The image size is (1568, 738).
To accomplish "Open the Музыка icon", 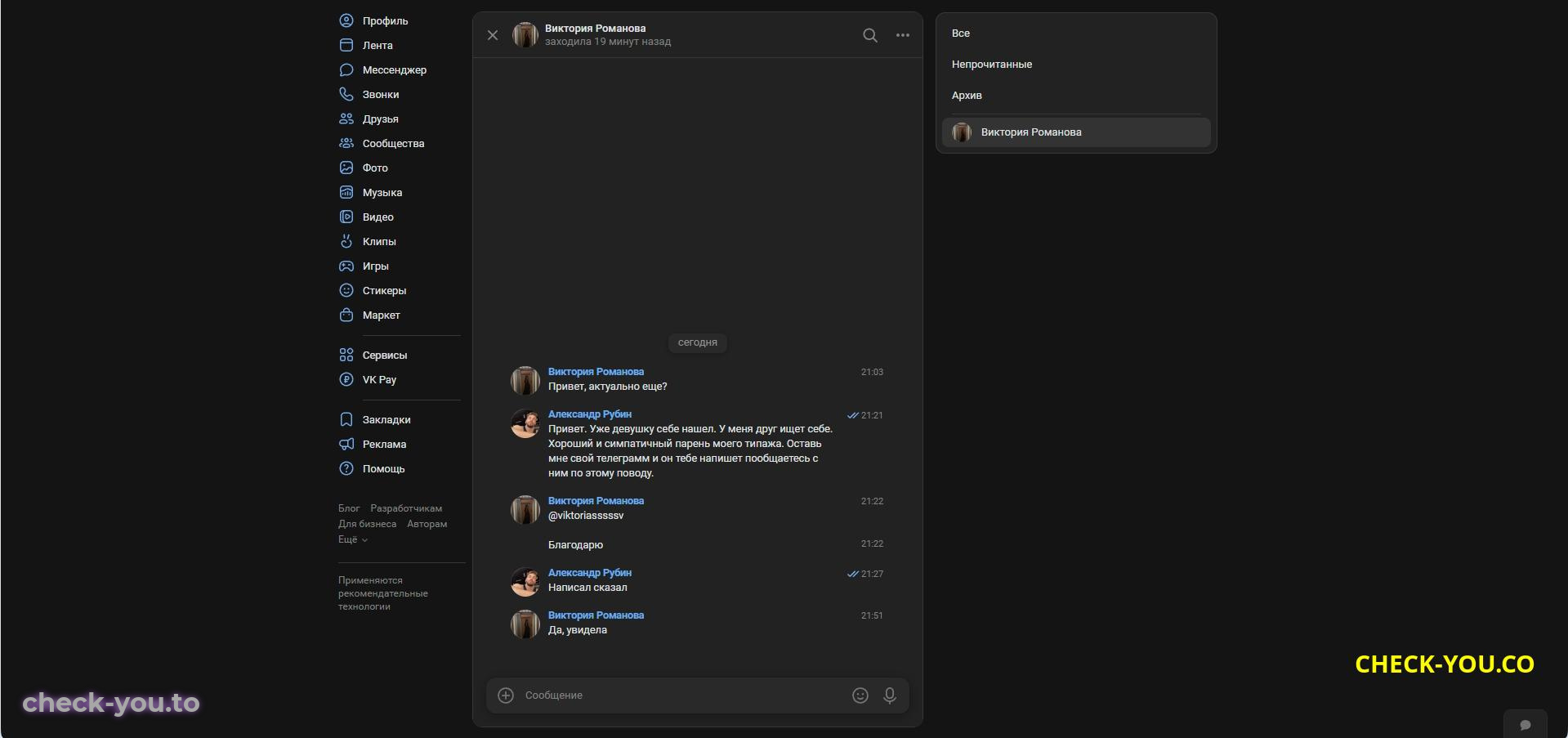I will pos(346,192).
